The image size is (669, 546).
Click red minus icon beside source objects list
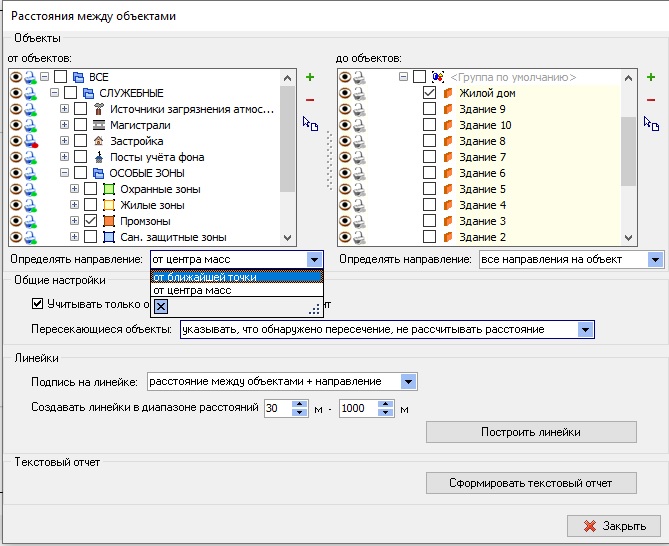coord(310,100)
